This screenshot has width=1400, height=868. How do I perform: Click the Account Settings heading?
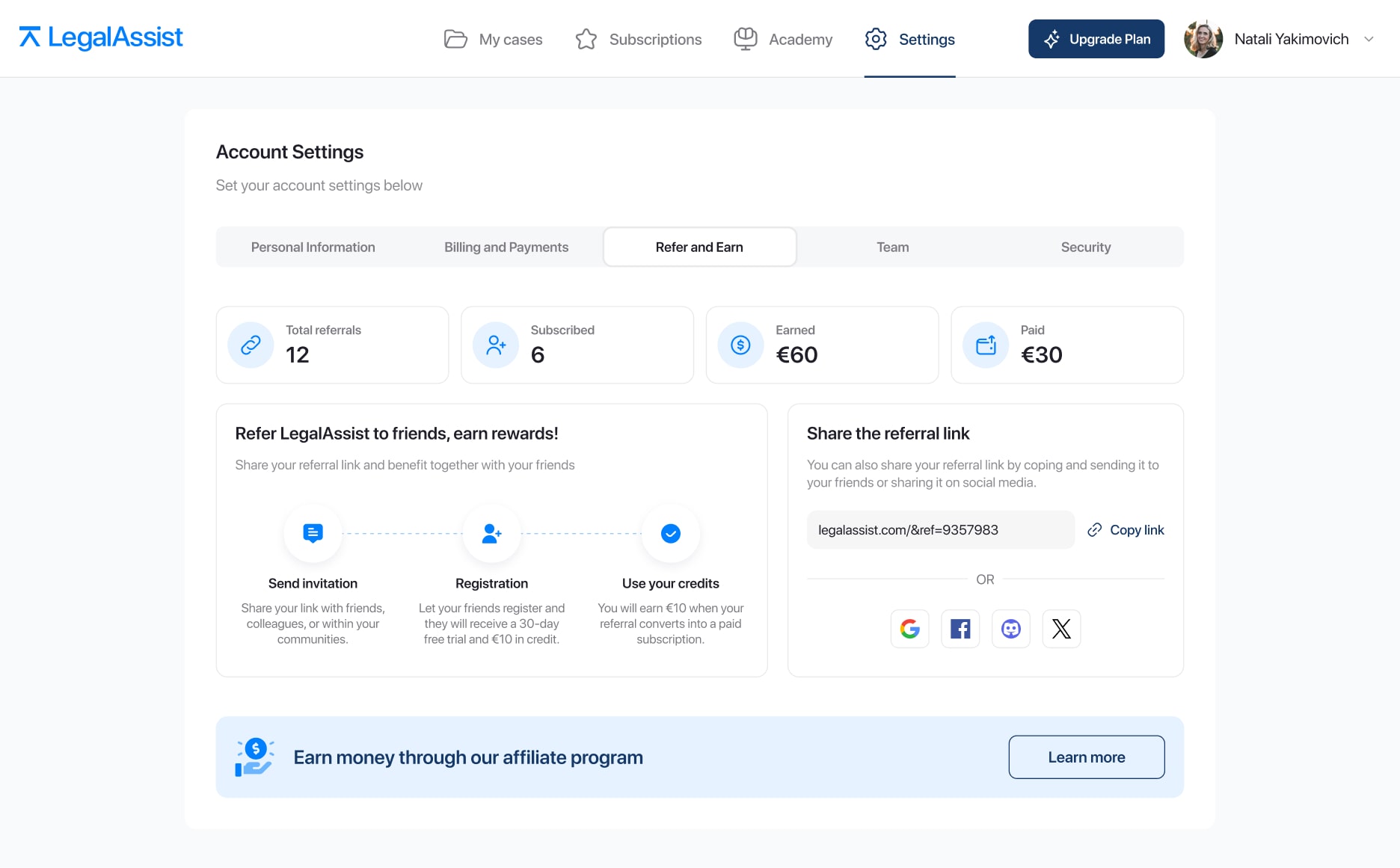289,152
